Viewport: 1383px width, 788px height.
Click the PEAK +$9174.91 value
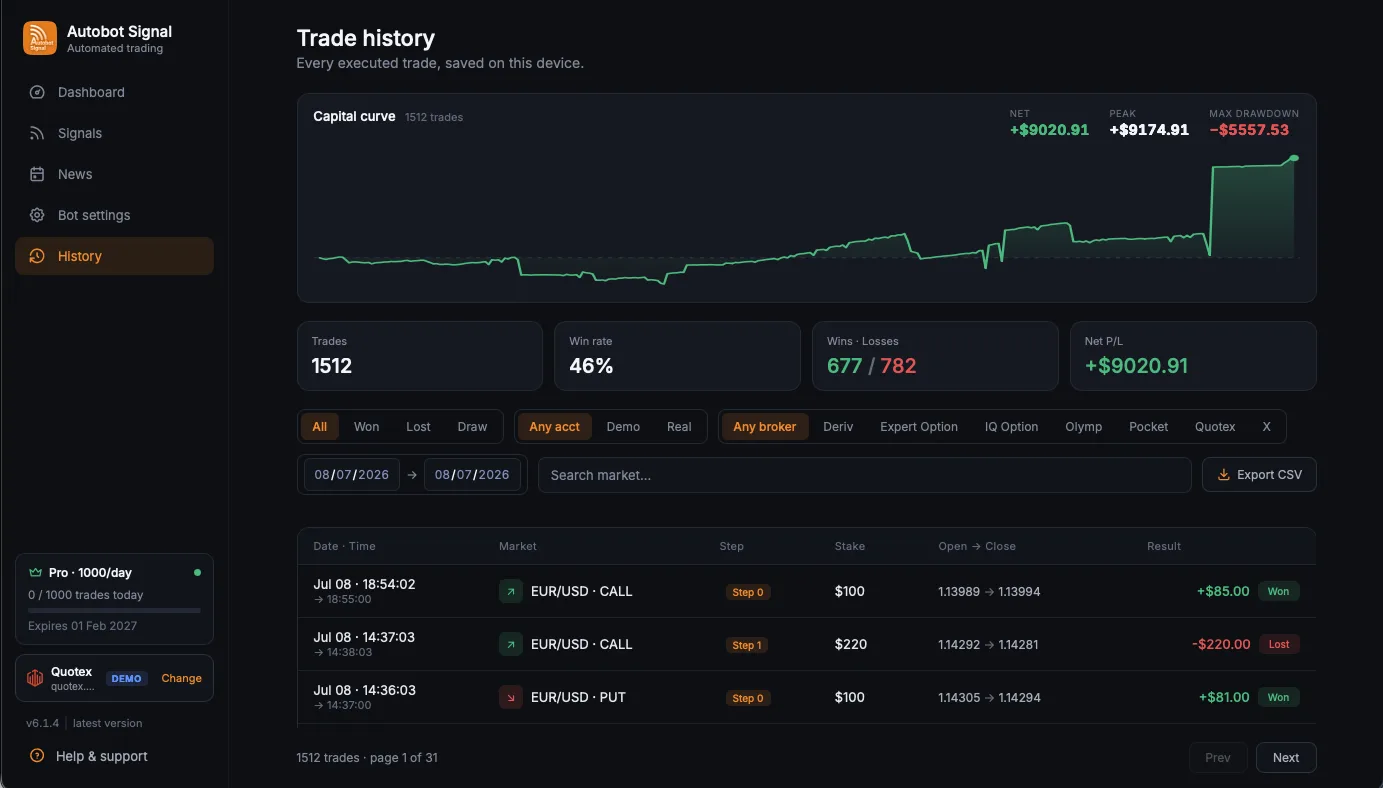coord(1149,130)
